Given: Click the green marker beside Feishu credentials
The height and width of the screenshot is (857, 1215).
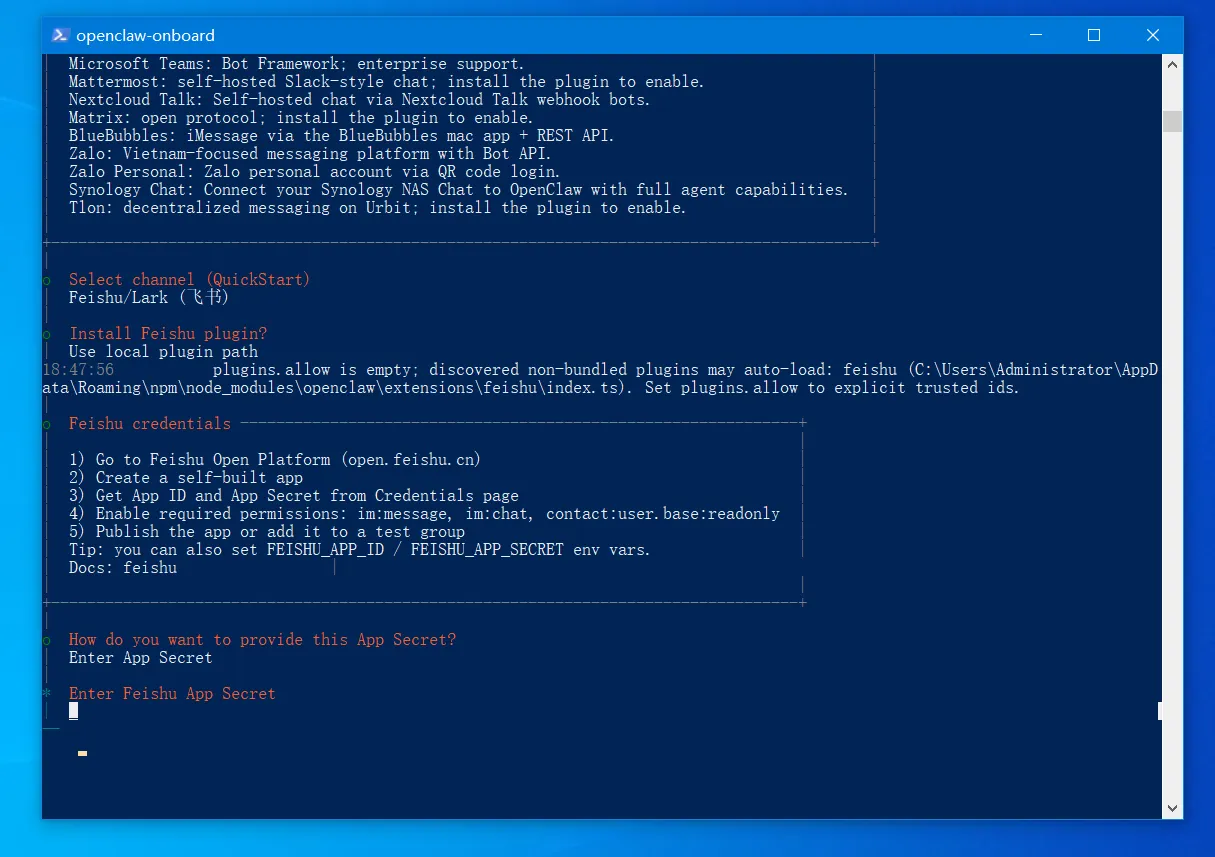Looking at the screenshot, I should (x=47, y=424).
